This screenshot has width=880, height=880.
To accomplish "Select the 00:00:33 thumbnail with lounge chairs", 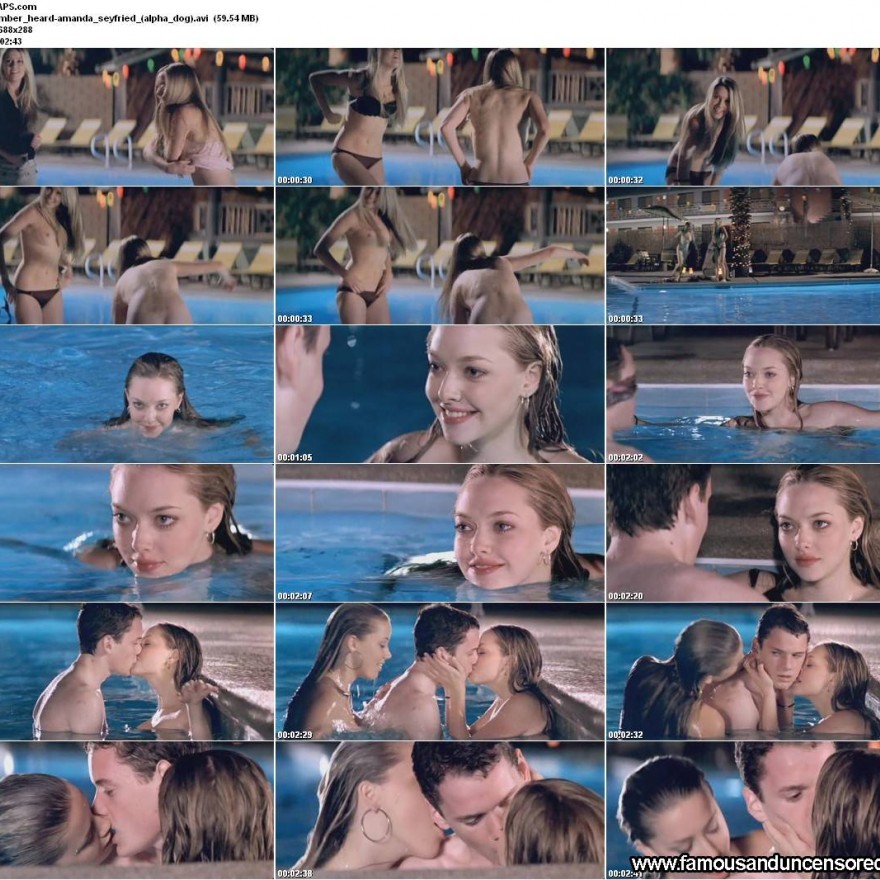I will [x=440, y=255].
